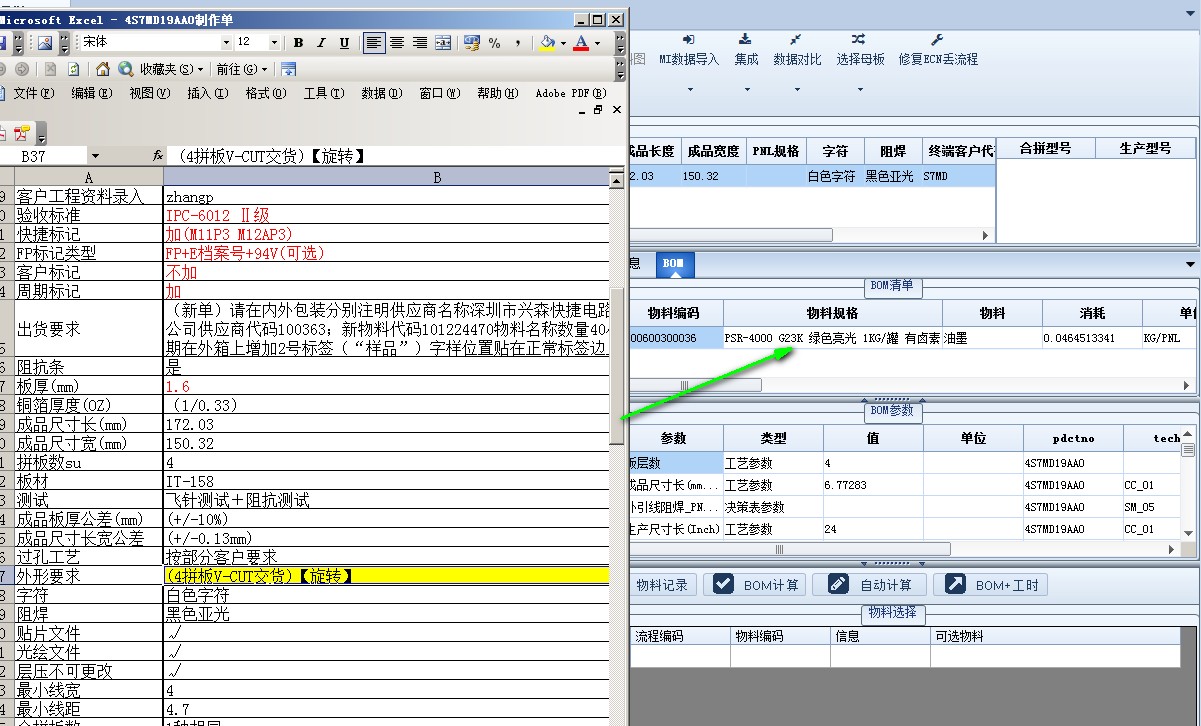Select the yellow 外形要求 value cell
Screen dimensions: 1201x726
[x=386, y=576]
